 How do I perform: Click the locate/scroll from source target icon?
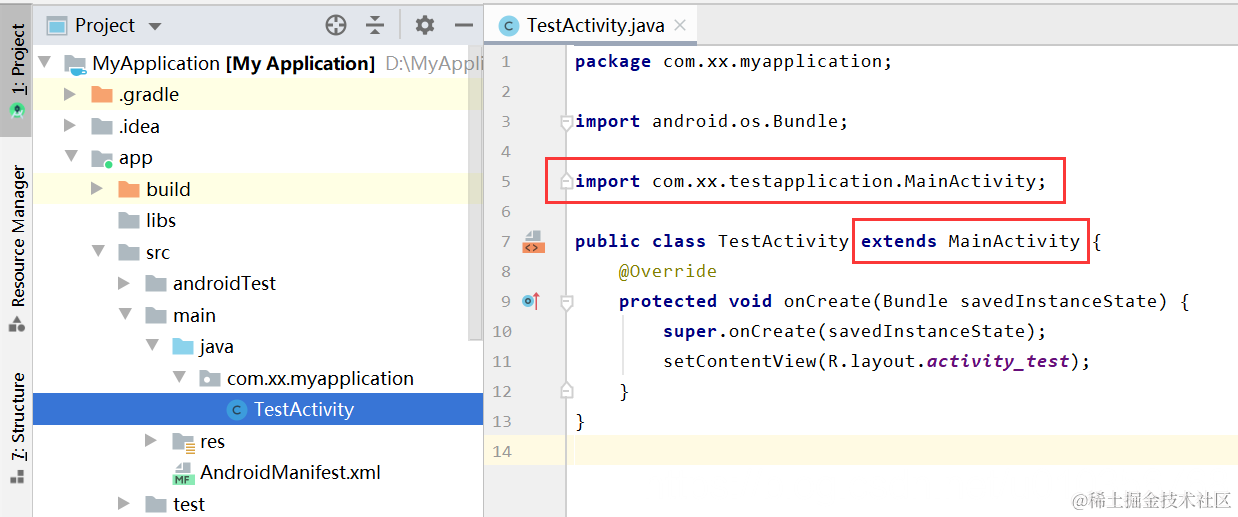point(336,25)
